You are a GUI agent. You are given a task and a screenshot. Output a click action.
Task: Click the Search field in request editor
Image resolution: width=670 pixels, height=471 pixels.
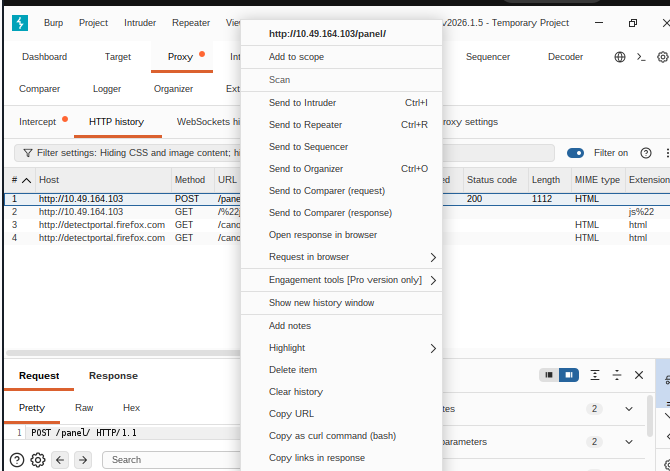(x=170, y=460)
